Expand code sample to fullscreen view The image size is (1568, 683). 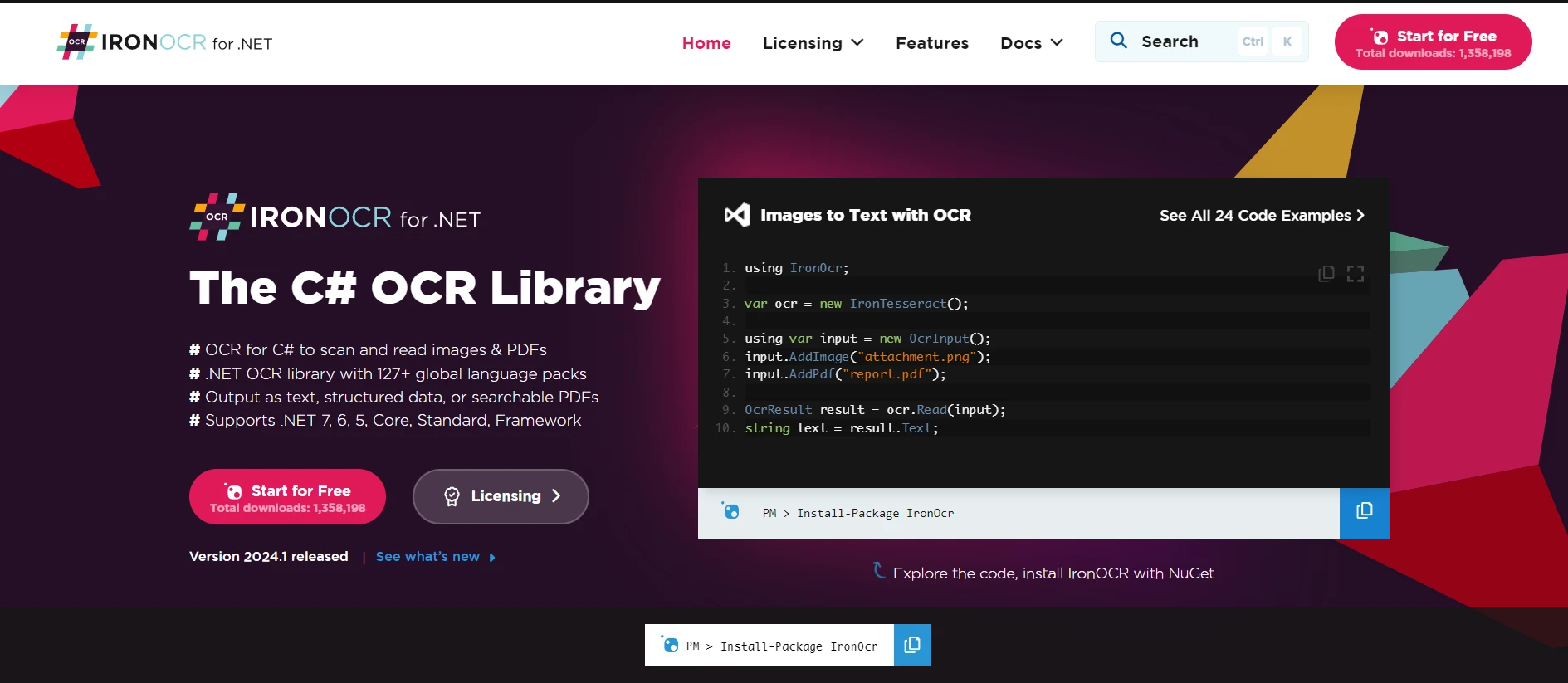click(1355, 274)
